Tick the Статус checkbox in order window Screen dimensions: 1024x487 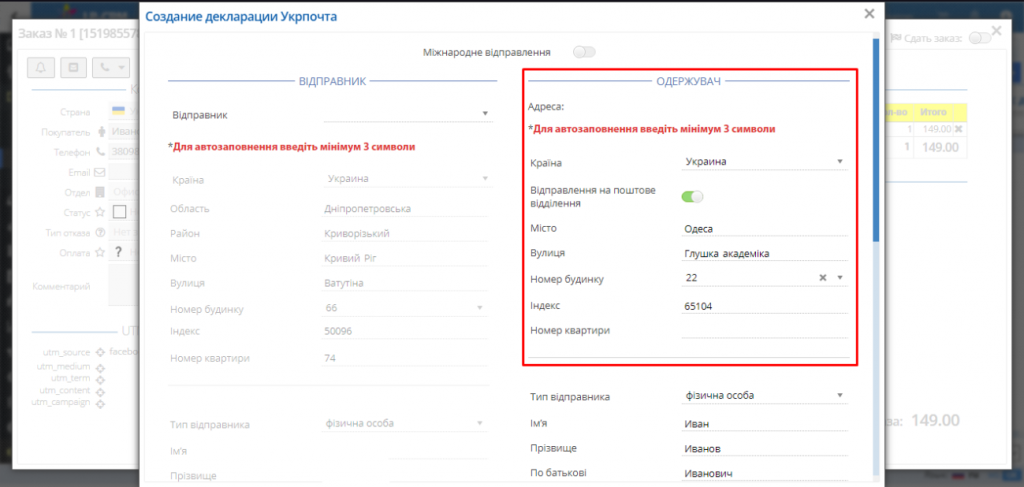(120, 212)
